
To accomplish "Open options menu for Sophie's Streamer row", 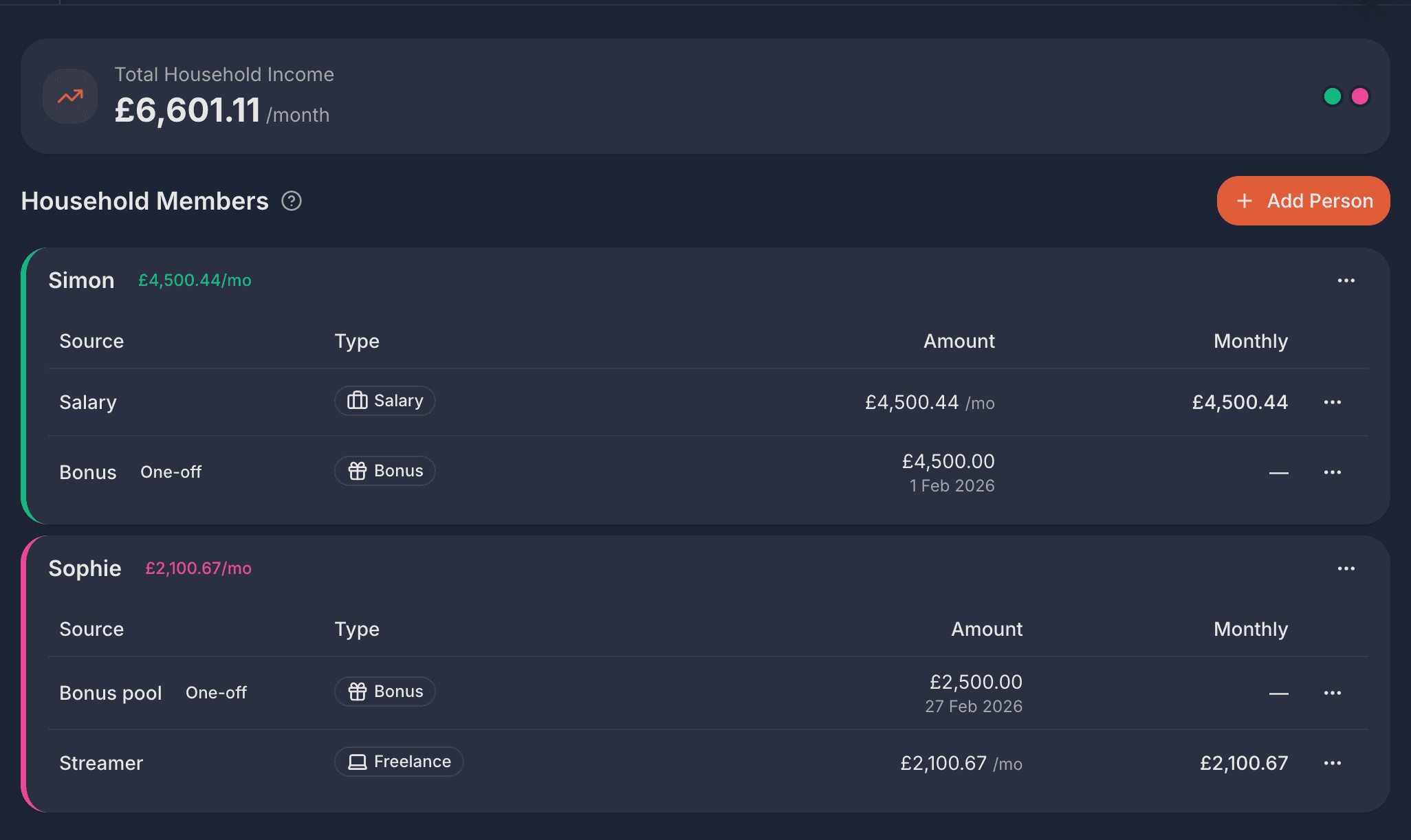I will tap(1333, 763).
